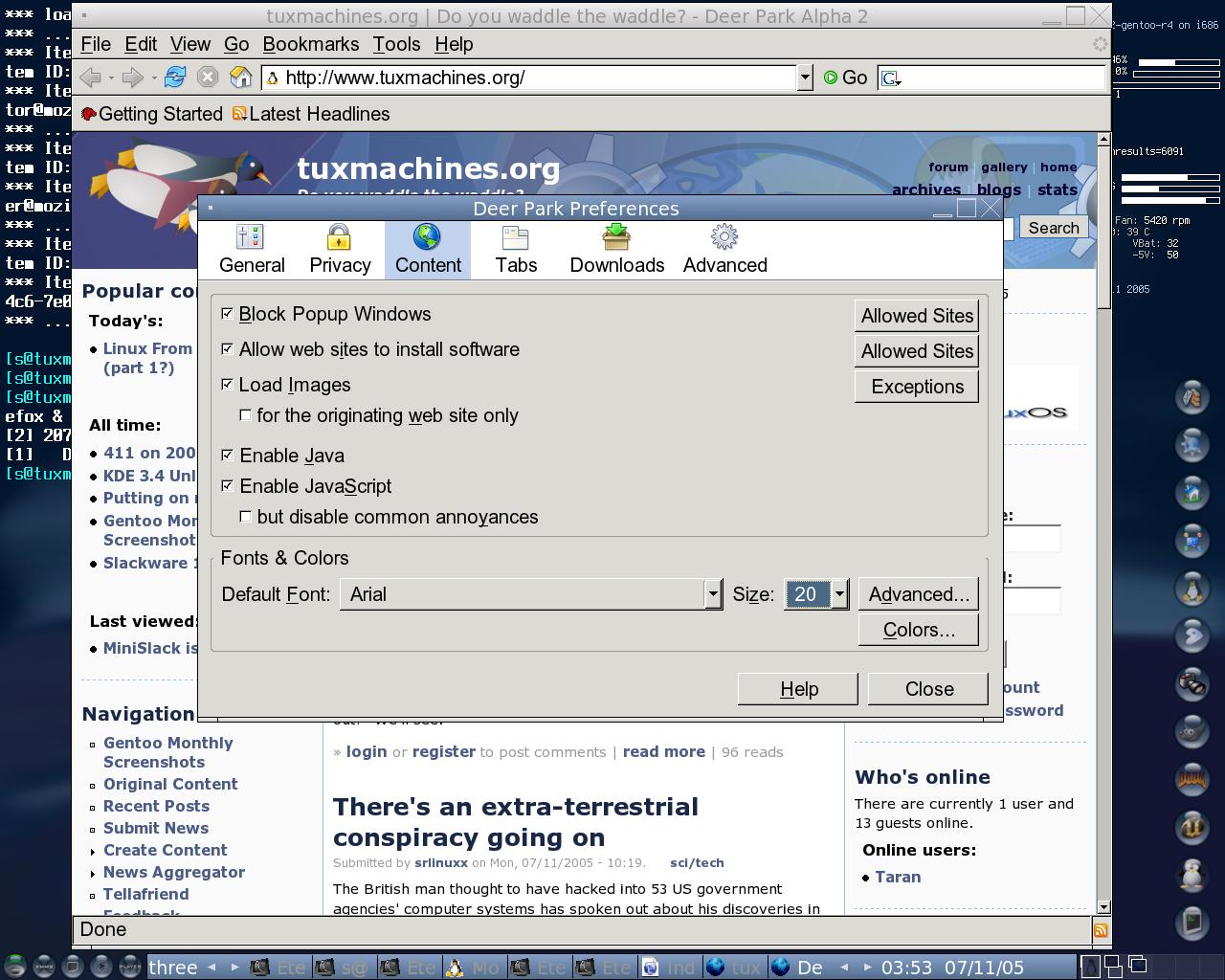Switch to previous workspace via left arrow by 'three'
The height and width of the screenshot is (980, 1225).
tap(212, 968)
